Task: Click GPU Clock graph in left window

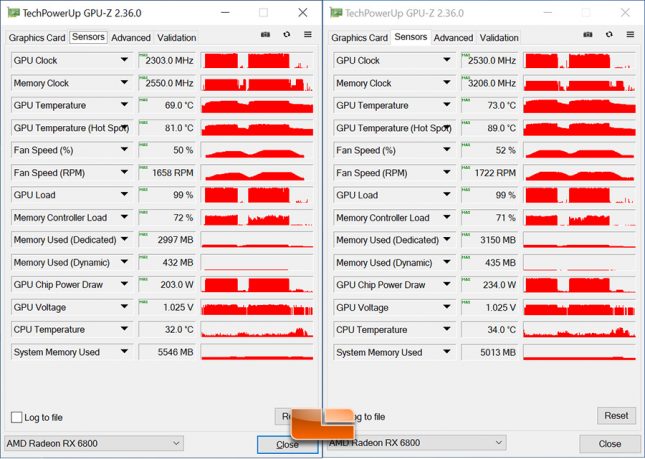Action: pyautogui.click(x=257, y=60)
